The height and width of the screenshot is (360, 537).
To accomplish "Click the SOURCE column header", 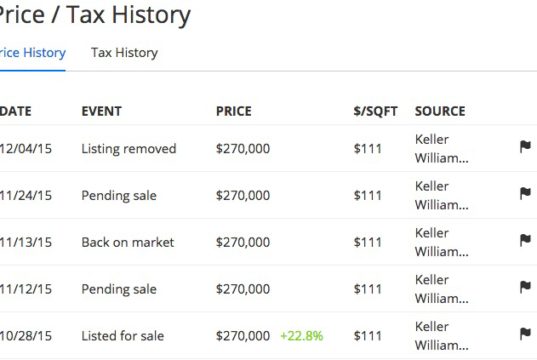I will coord(440,111).
